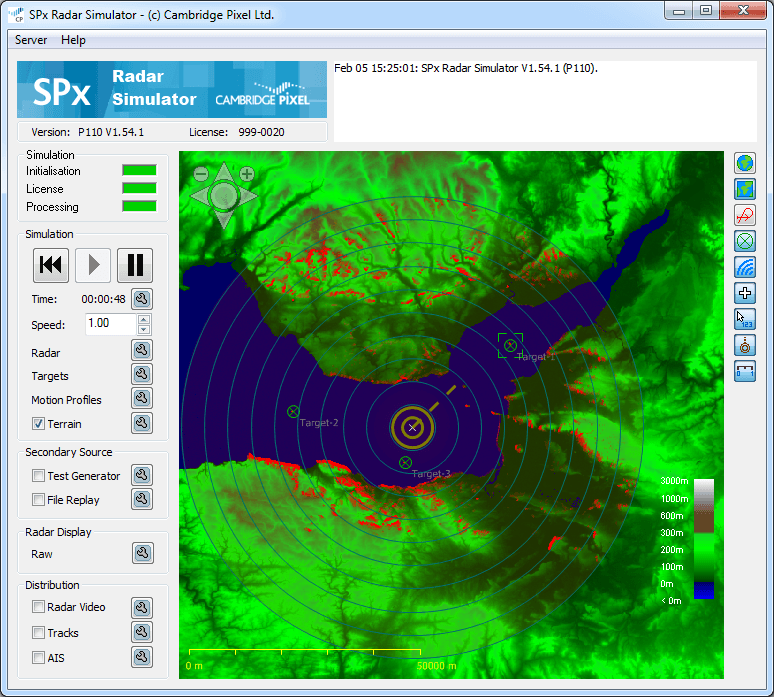Select Target-2 marker on the map
Image resolution: width=774 pixels, height=697 pixels.
(293, 411)
